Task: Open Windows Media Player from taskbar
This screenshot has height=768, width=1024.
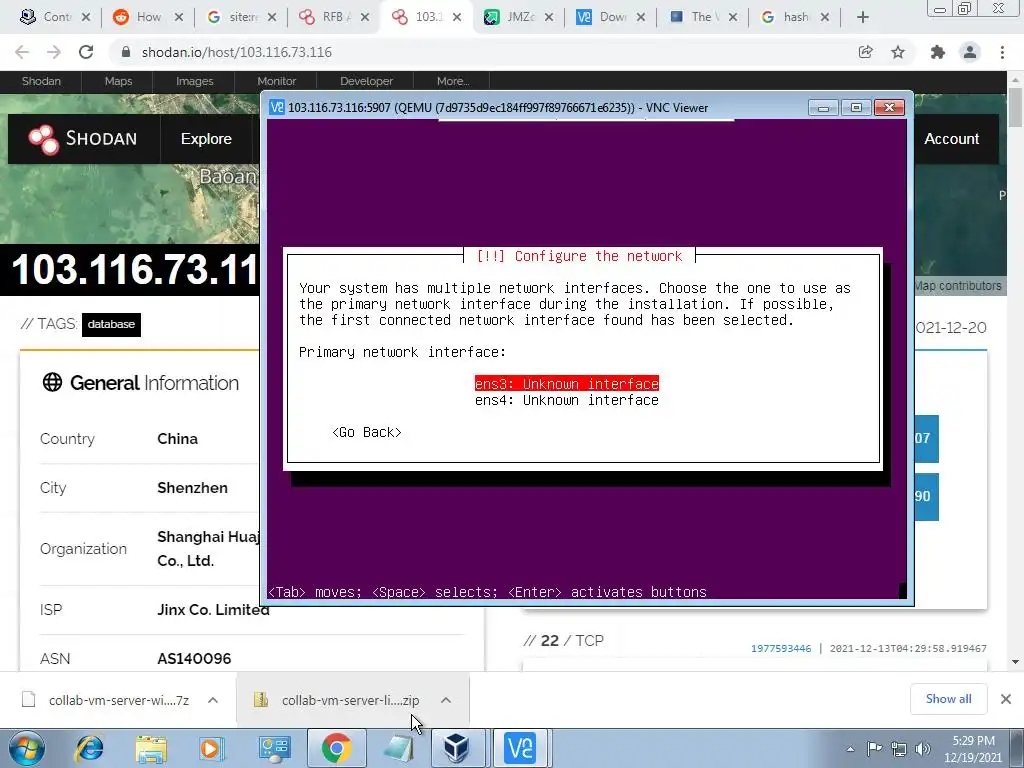Action: [x=212, y=748]
